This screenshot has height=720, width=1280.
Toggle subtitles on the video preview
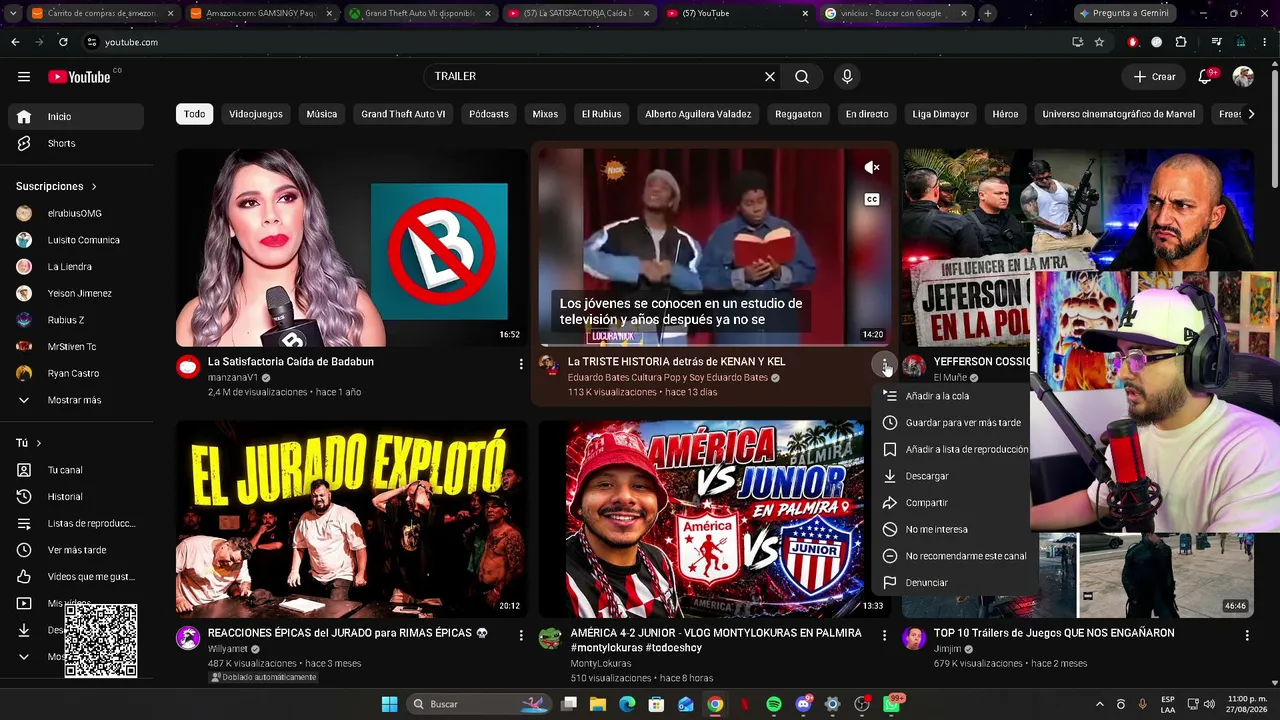[872, 199]
